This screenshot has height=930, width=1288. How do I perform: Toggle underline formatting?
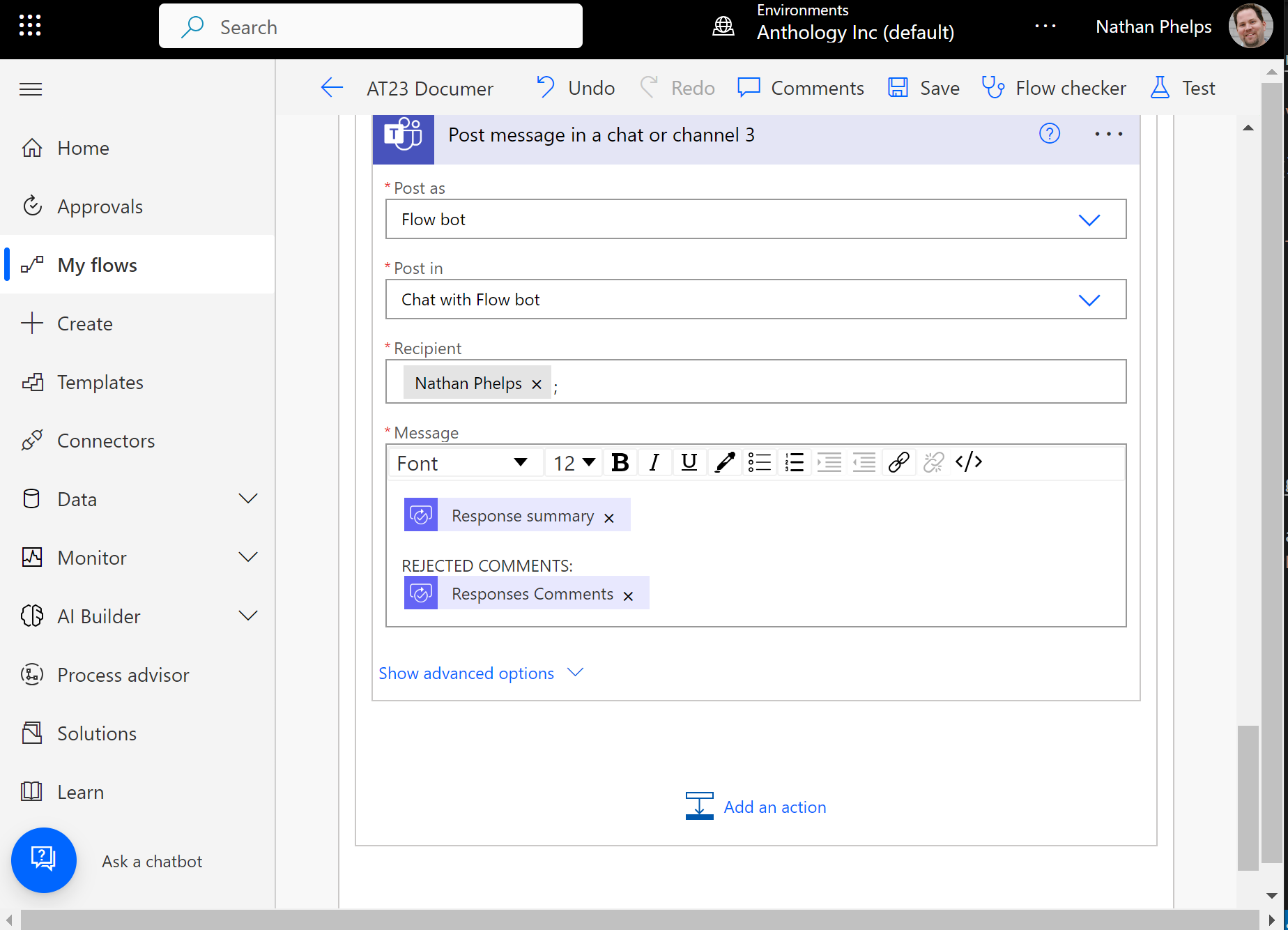tap(689, 462)
